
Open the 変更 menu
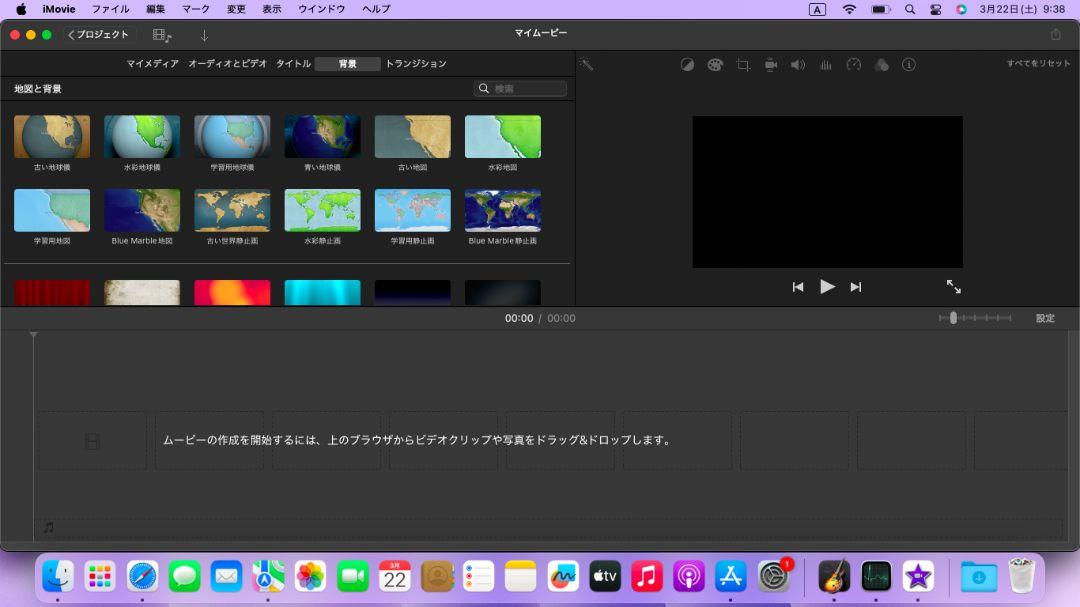pos(236,9)
